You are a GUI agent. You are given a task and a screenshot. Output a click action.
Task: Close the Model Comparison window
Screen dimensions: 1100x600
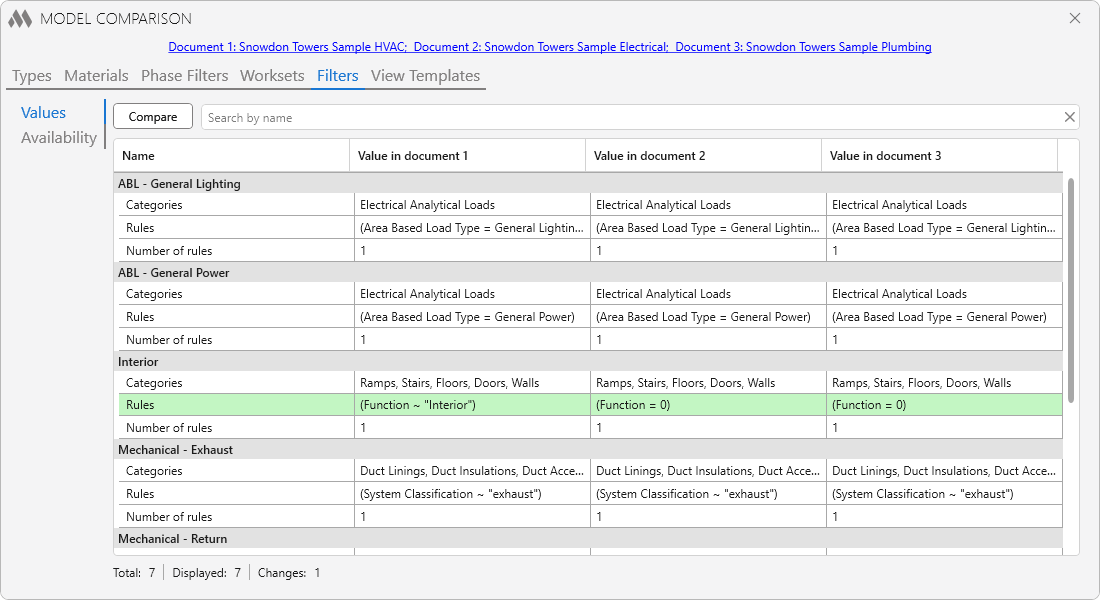point(1075,18)
